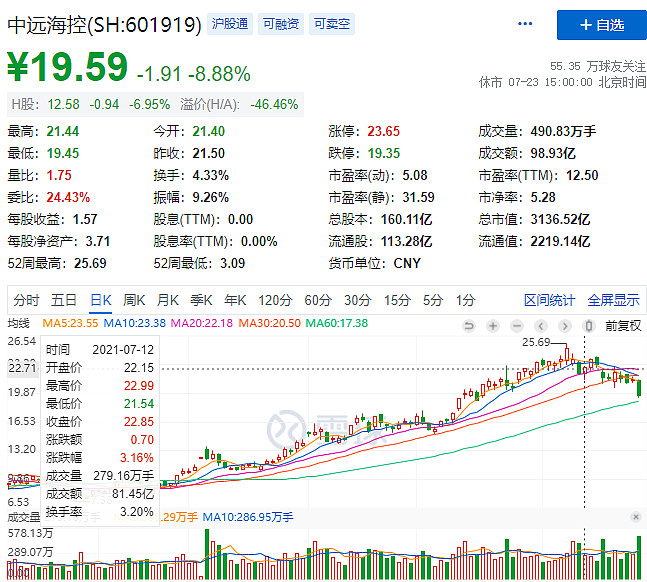Open the 前复权 price adjustment dropdown
647x582 pixels.
click(x=623, y=326)
